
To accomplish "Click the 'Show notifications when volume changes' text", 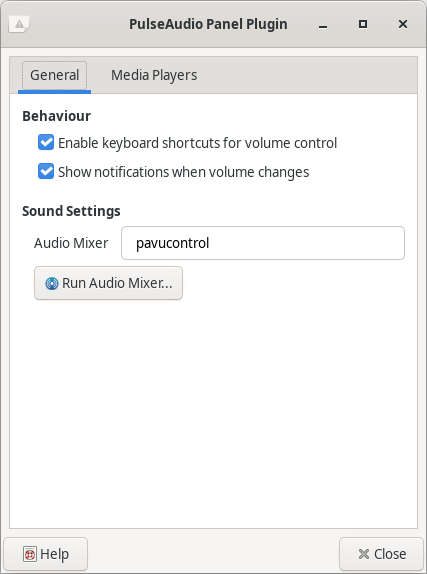I will [x=183, y=172].
